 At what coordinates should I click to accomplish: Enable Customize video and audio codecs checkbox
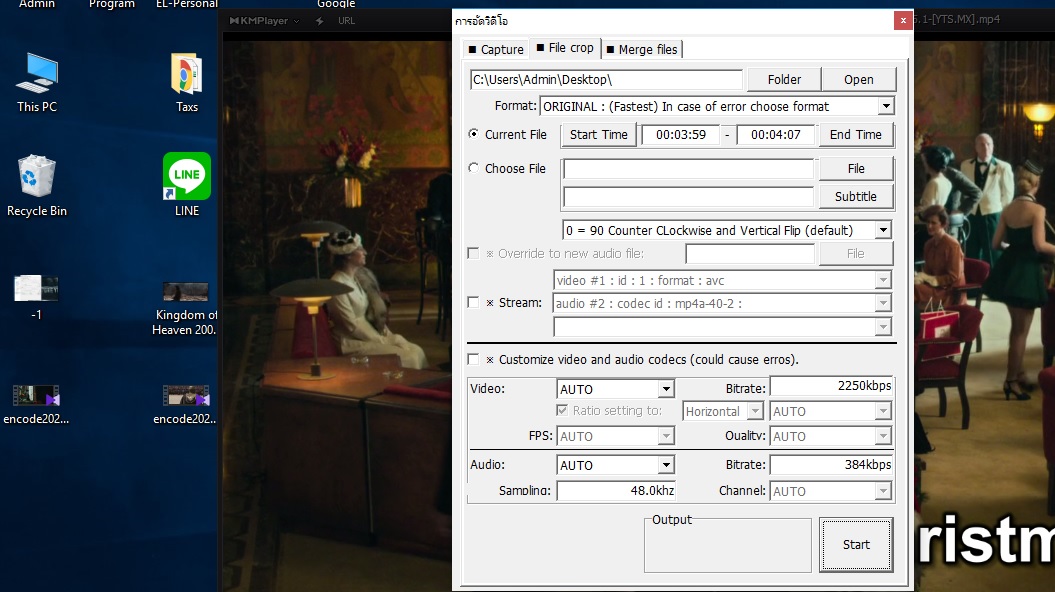[x=474, y=359]
